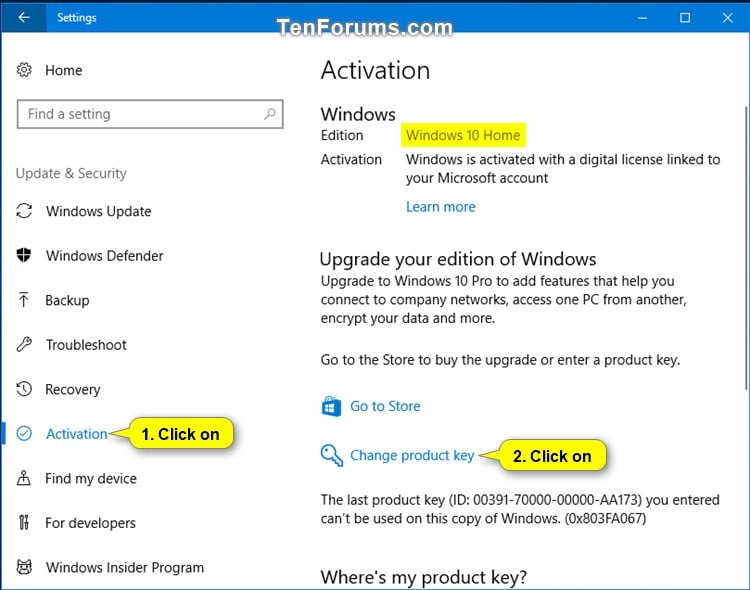
Task: Select Troubleshoot in the sidebar
Action: coord(86,345)
